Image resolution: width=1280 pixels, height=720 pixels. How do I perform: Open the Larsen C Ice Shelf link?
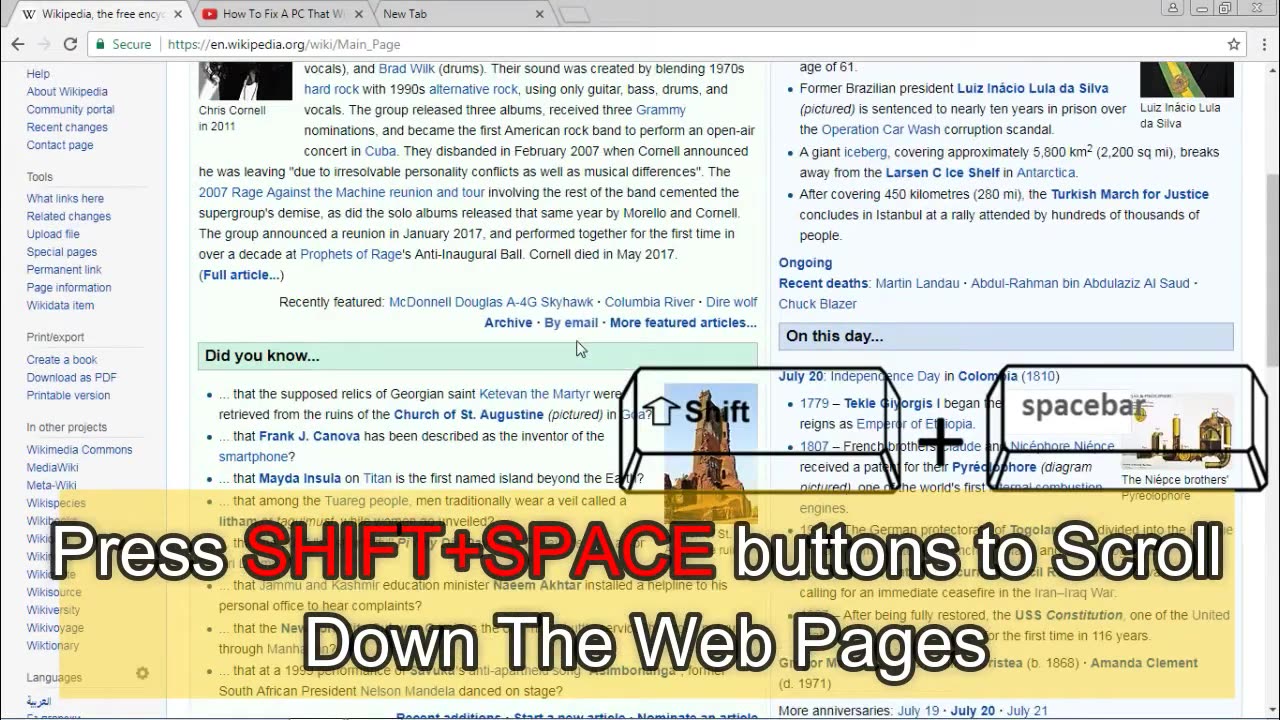pyautogui.click(x=942, y=173)
